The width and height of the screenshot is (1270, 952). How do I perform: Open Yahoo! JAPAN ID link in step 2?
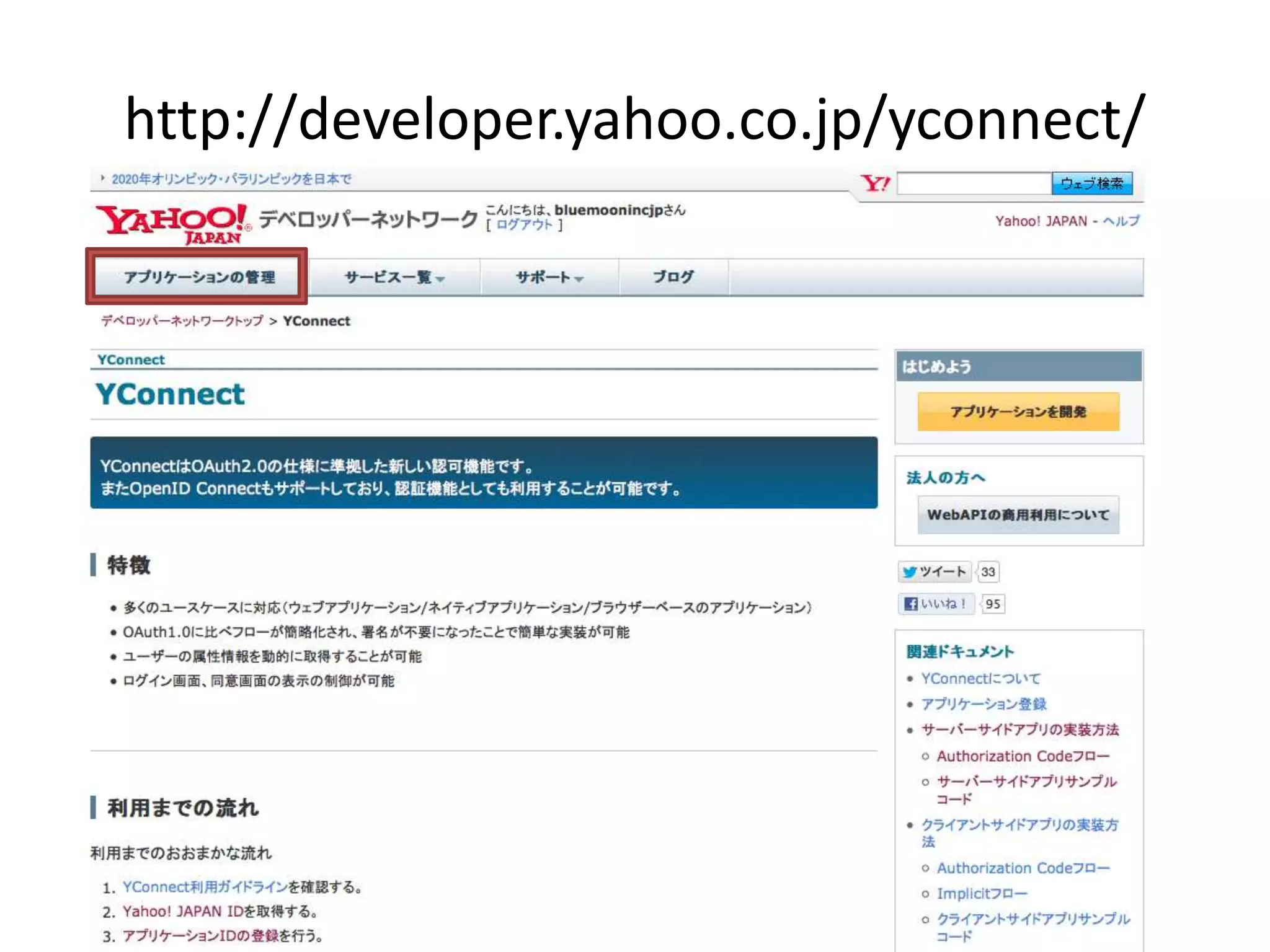tap(183, 912)
